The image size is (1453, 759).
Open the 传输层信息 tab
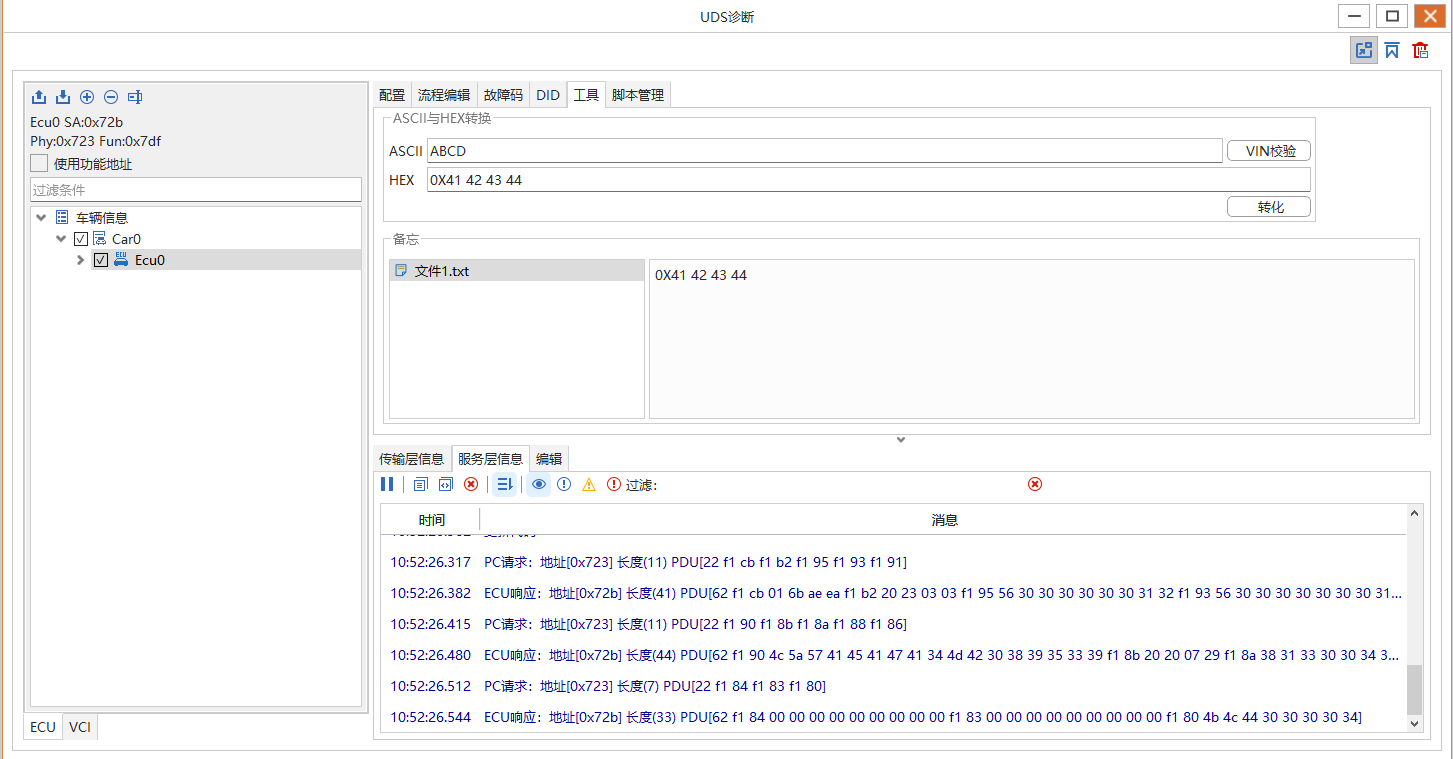click(x=411, y=459)
